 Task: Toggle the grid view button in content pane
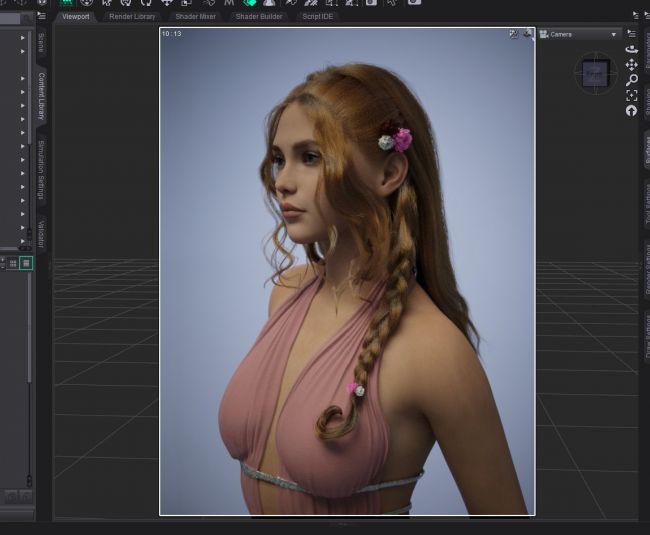[x=13, y=263]
